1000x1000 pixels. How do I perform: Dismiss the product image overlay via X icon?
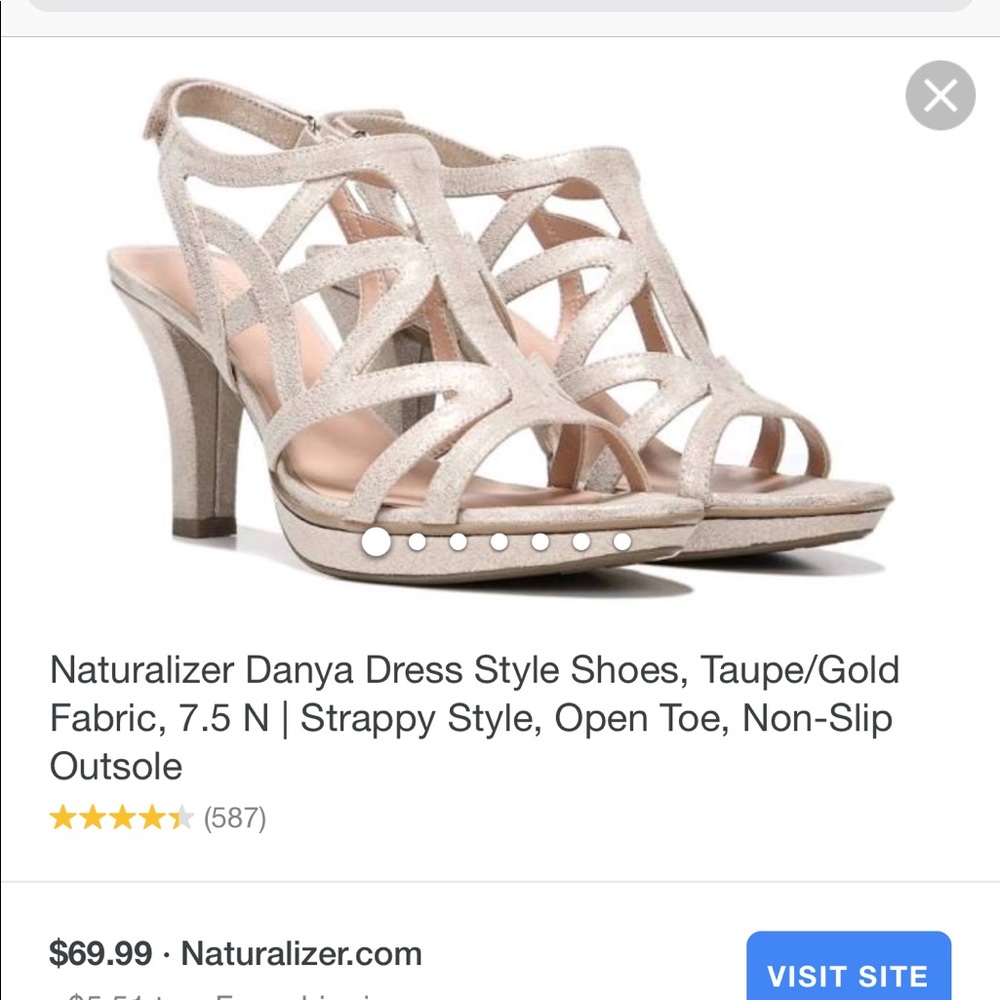[938, 95]
